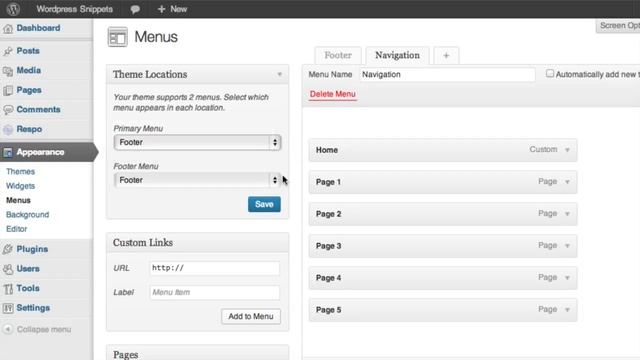The height and width of the screenshot is (360, 640).
Task: Select Appearance in sidebar
Action: (x=40, y=152)
